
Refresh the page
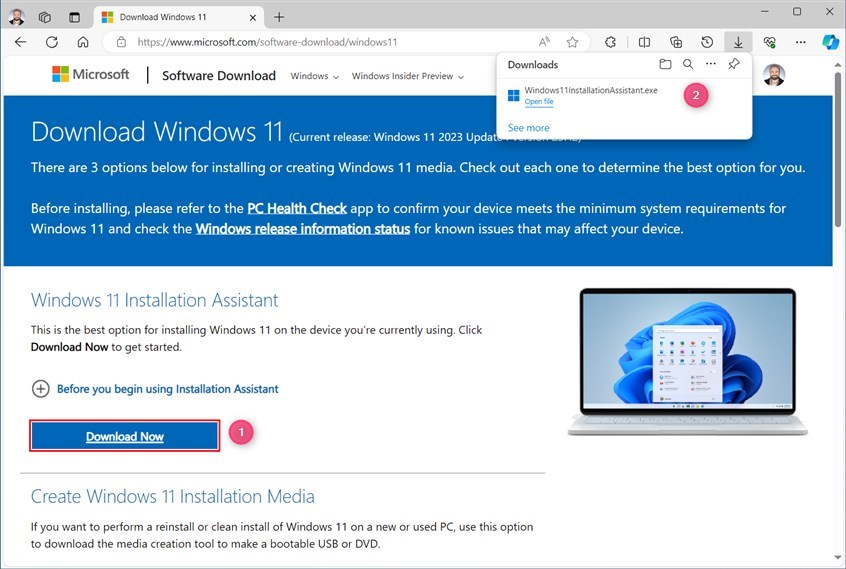pyautogui.click(x=52, y=42)
